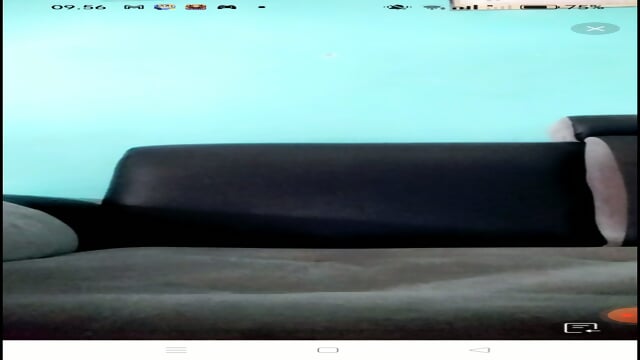The image size is (640, 360).
Task: Tap the Android back triangle
Action: point(480,350)
